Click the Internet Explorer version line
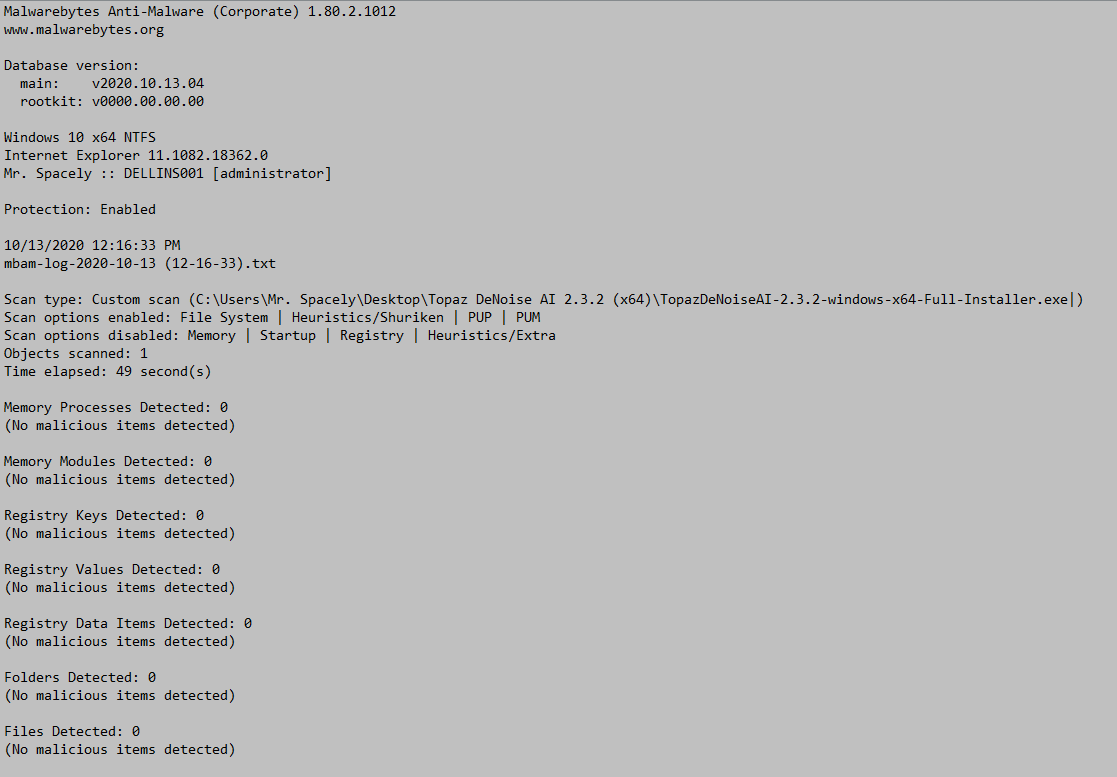 pyautogui.click(x=136, y=155)
